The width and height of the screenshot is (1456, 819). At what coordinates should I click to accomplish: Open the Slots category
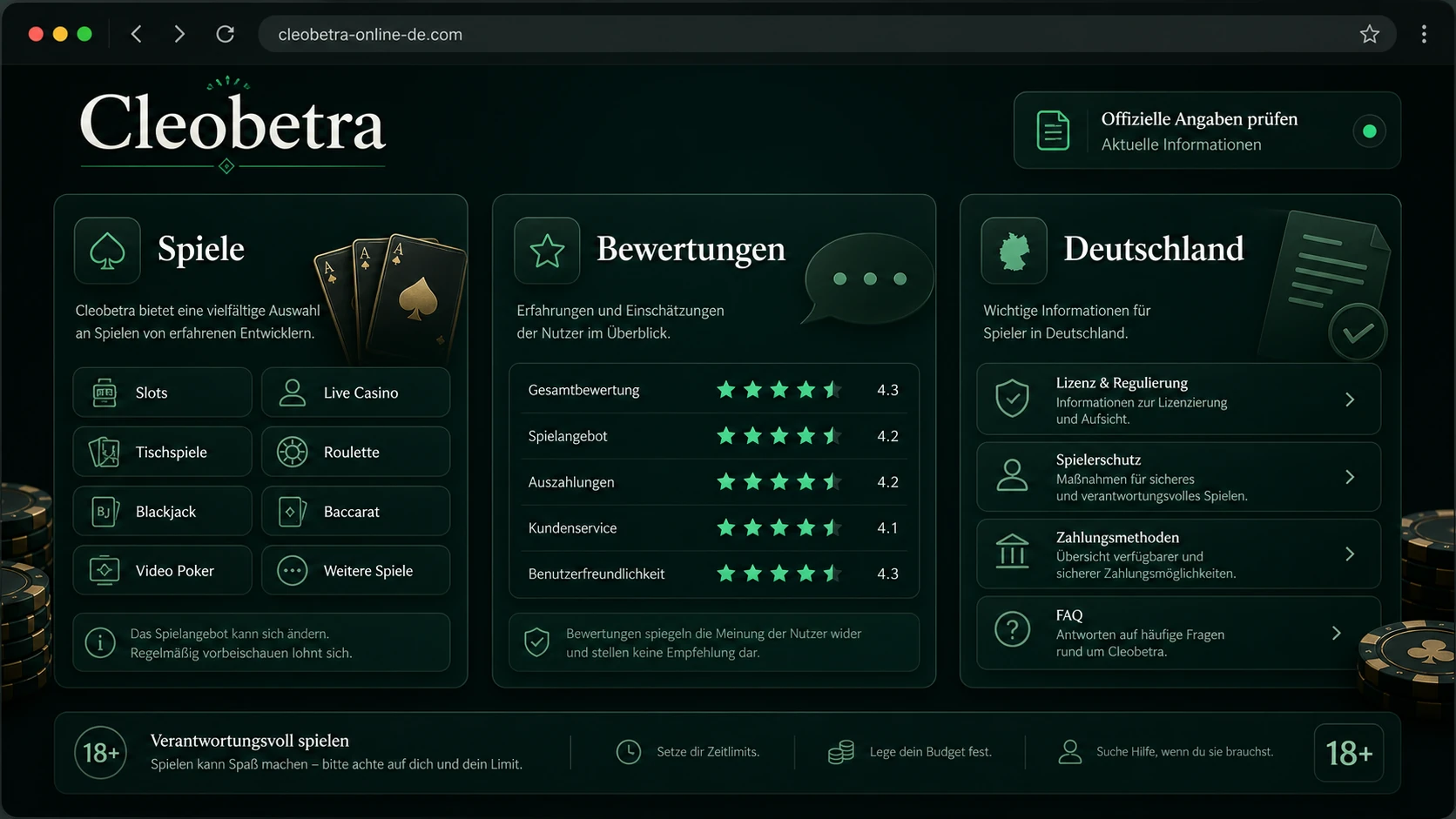(x=163, y=393)
